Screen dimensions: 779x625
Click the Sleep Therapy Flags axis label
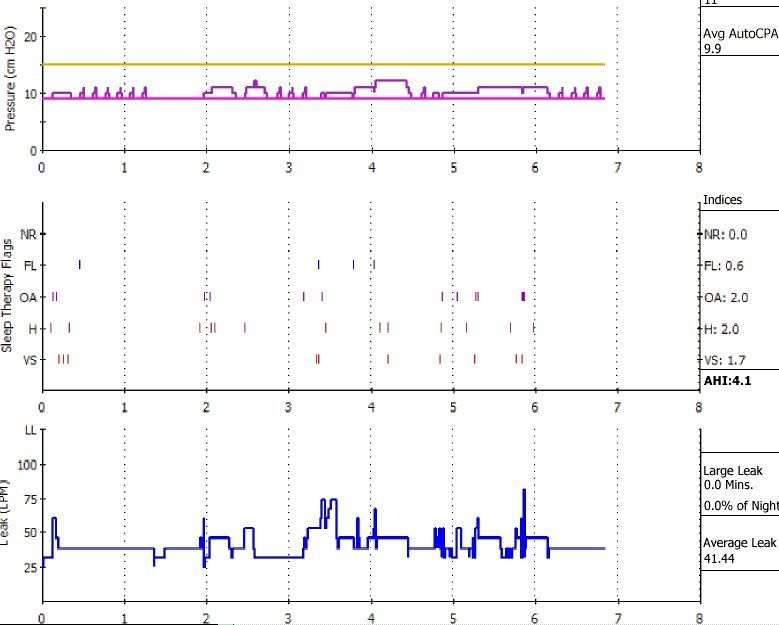(7, 294)
